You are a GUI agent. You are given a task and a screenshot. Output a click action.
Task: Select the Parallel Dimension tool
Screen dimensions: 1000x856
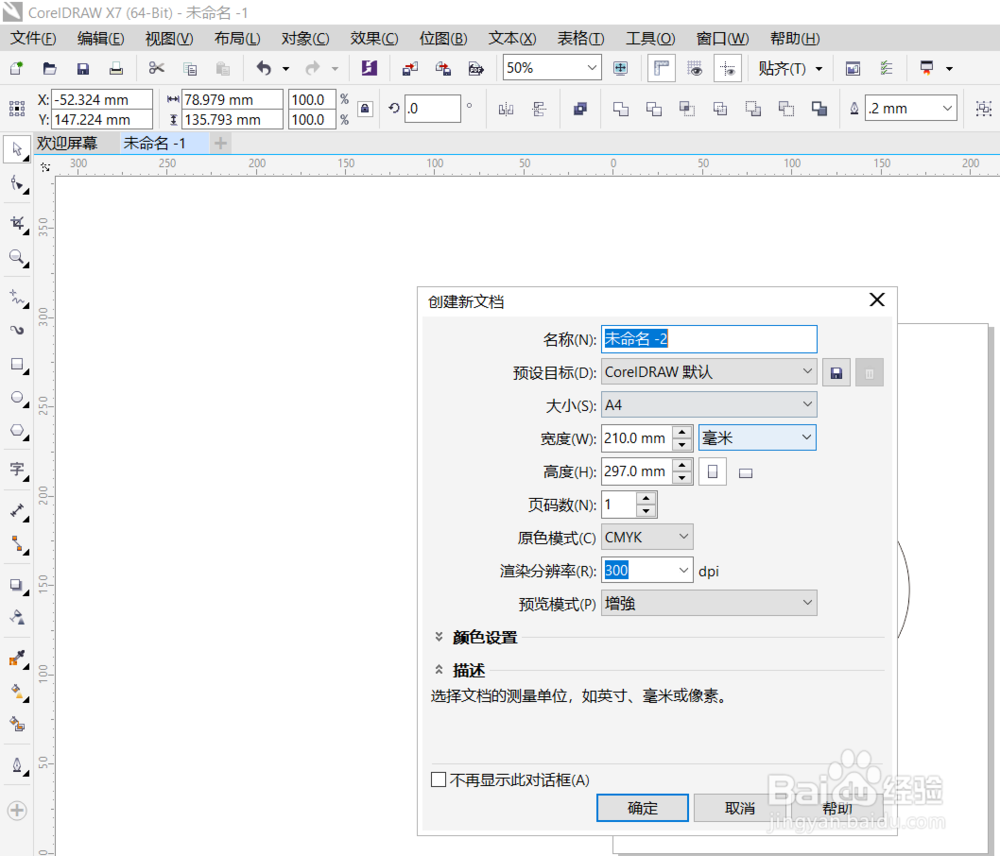(17, 510)
